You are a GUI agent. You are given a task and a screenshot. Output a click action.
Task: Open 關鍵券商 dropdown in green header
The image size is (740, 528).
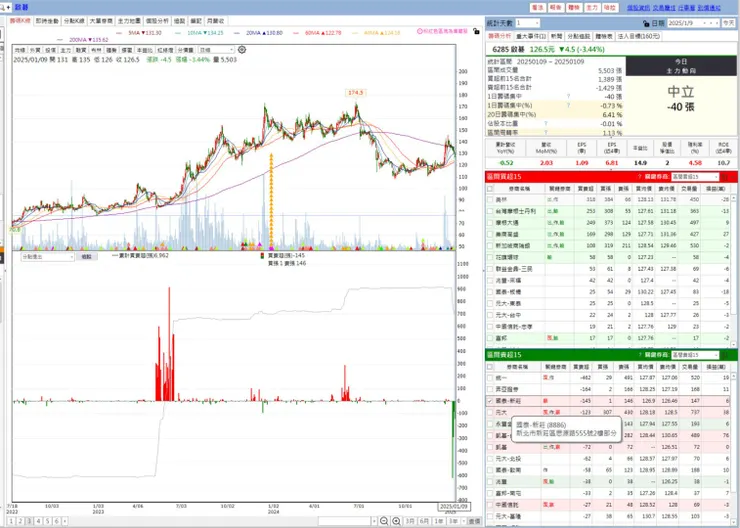tap(695, 355)
